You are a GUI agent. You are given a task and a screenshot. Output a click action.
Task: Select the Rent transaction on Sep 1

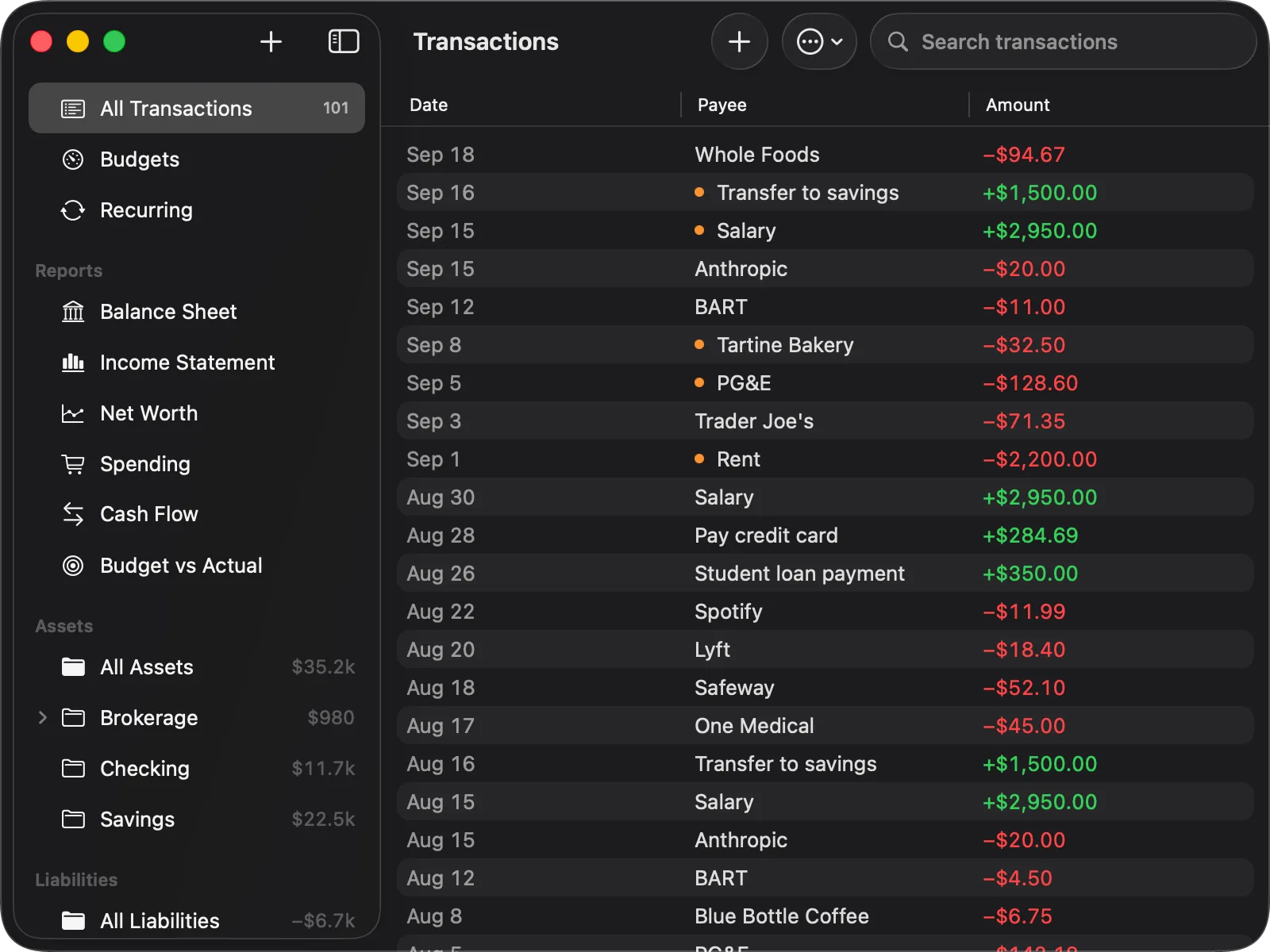click(825, 459)
